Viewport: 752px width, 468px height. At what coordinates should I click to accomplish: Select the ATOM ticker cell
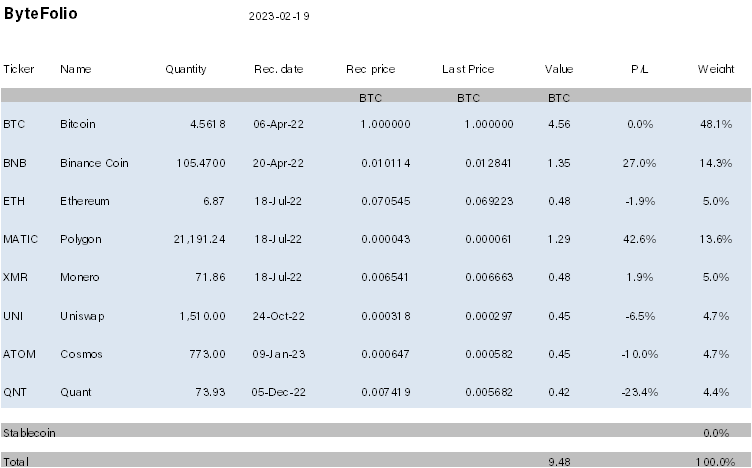(x=19, y=354)
